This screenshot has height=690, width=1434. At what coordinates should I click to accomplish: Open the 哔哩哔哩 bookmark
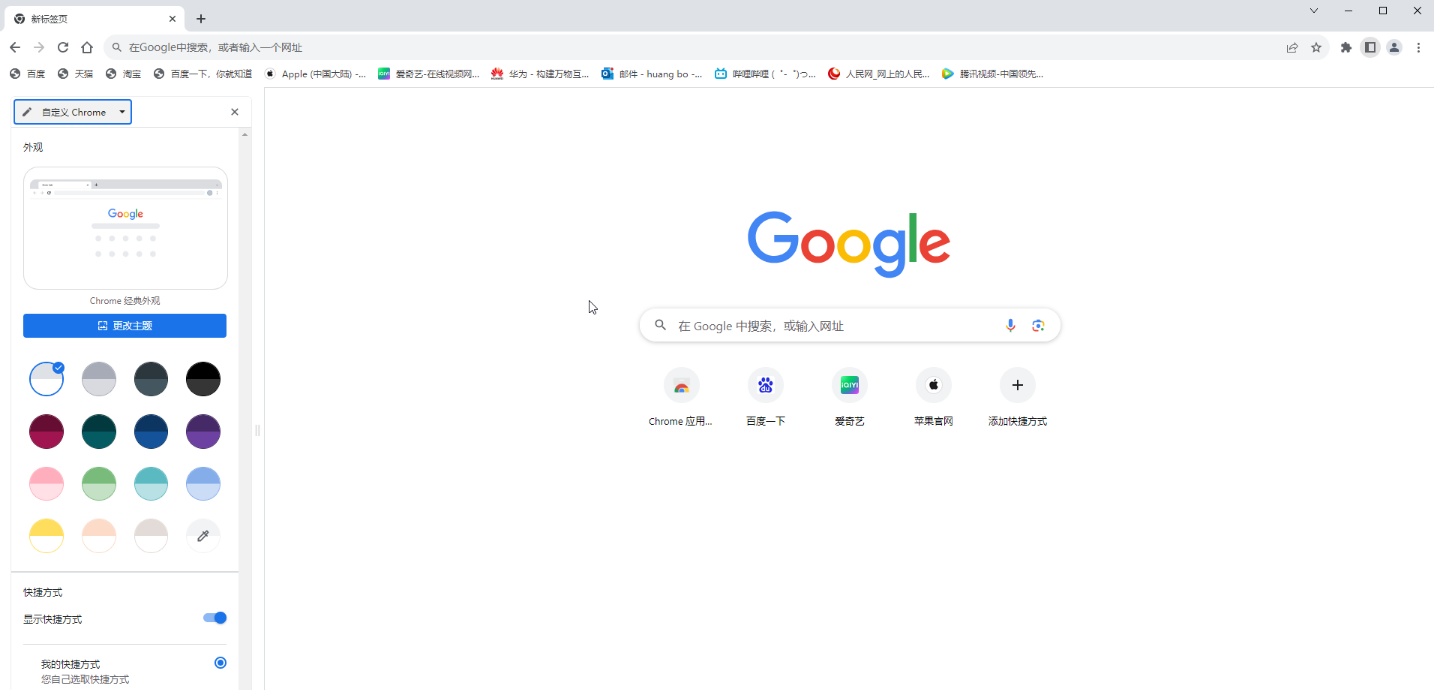coord(765,73)
